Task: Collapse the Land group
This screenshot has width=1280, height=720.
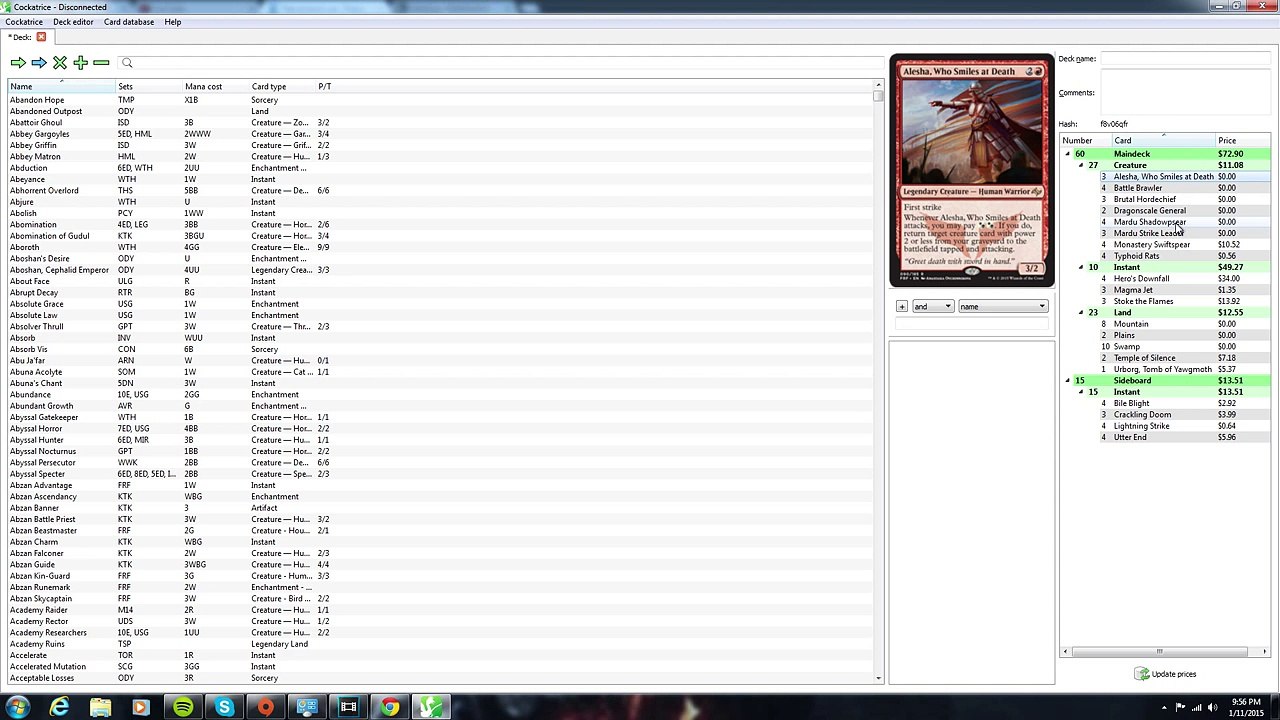Action: [1080, 313]
